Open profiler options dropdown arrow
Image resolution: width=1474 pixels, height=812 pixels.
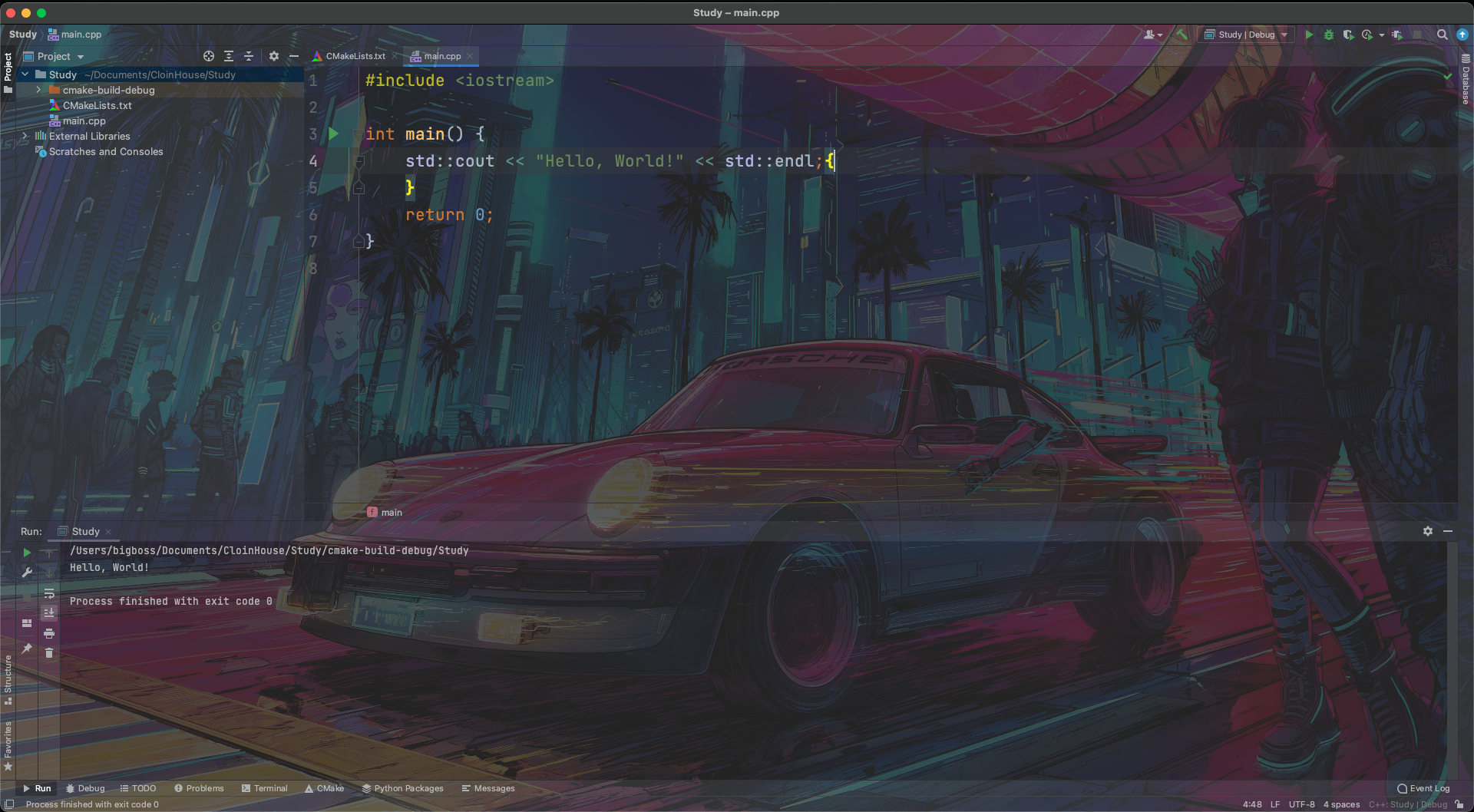[1382, 35]
